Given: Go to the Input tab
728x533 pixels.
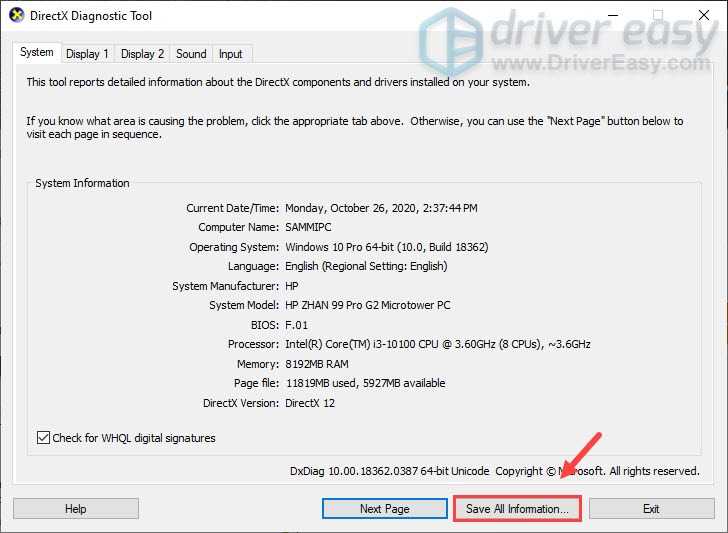Looking at the screenshot, I should tap(231, 54).
